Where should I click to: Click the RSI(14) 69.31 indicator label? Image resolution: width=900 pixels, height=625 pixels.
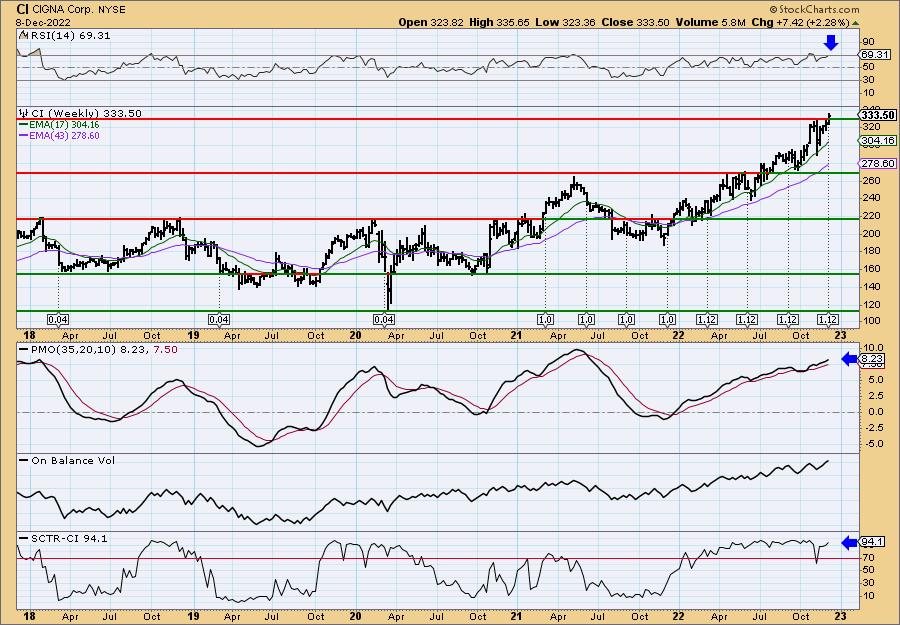pyautogui.click(x=69, y=36)
